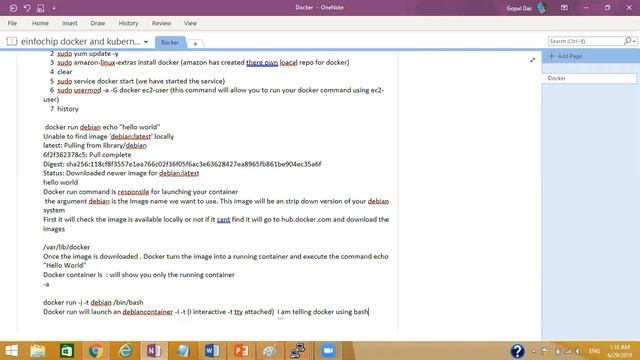Click the 'history' line item 7
Screen dimensions: 640x360
tap(68, 109)
